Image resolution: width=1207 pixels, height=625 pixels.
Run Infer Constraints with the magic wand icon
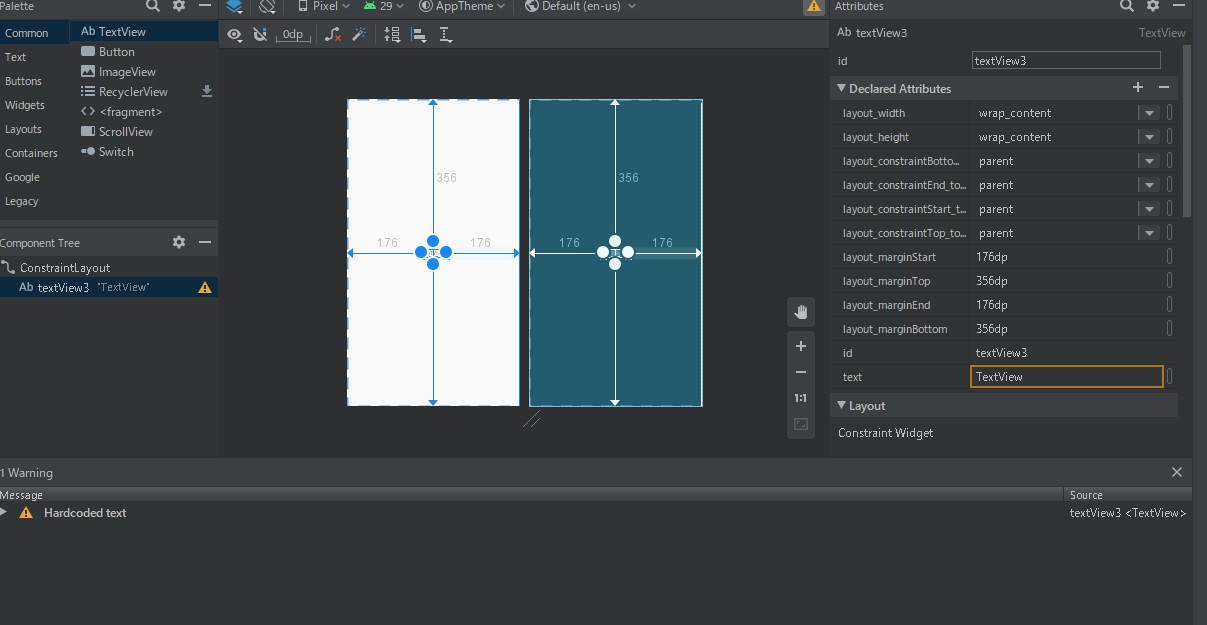(x=359, y=34)
